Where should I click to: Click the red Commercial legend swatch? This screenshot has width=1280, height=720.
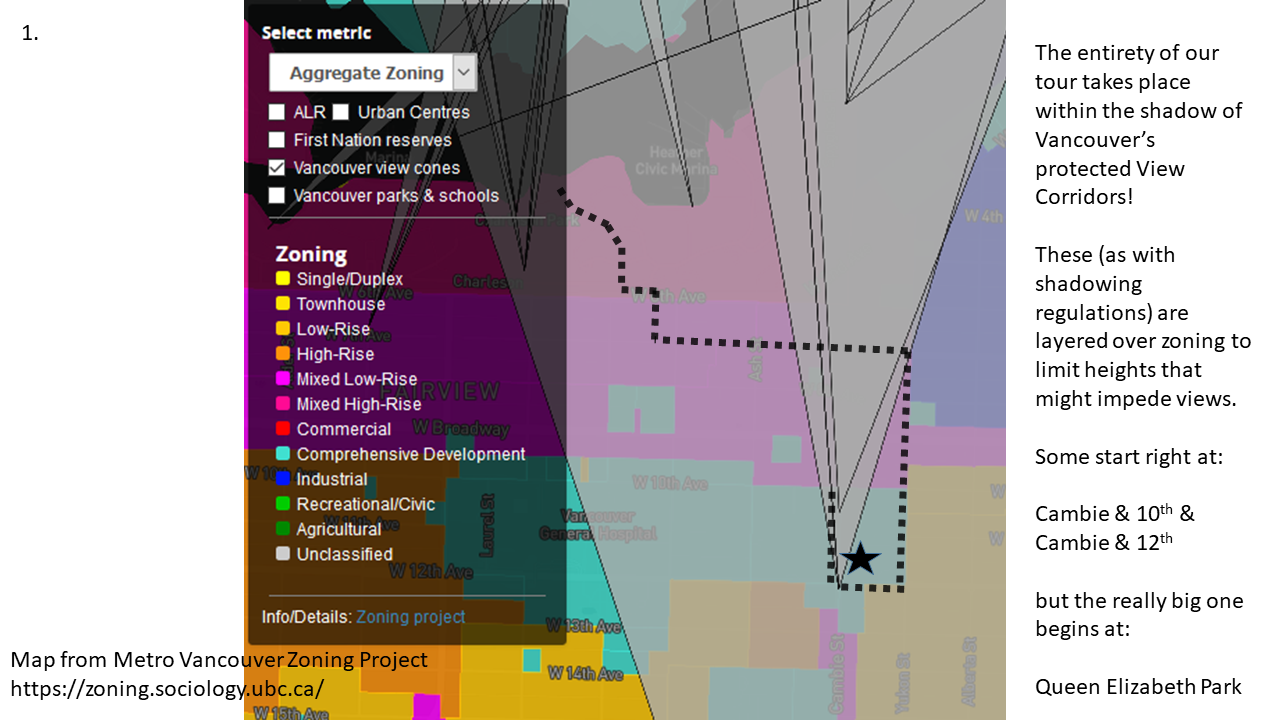(283, 429)
